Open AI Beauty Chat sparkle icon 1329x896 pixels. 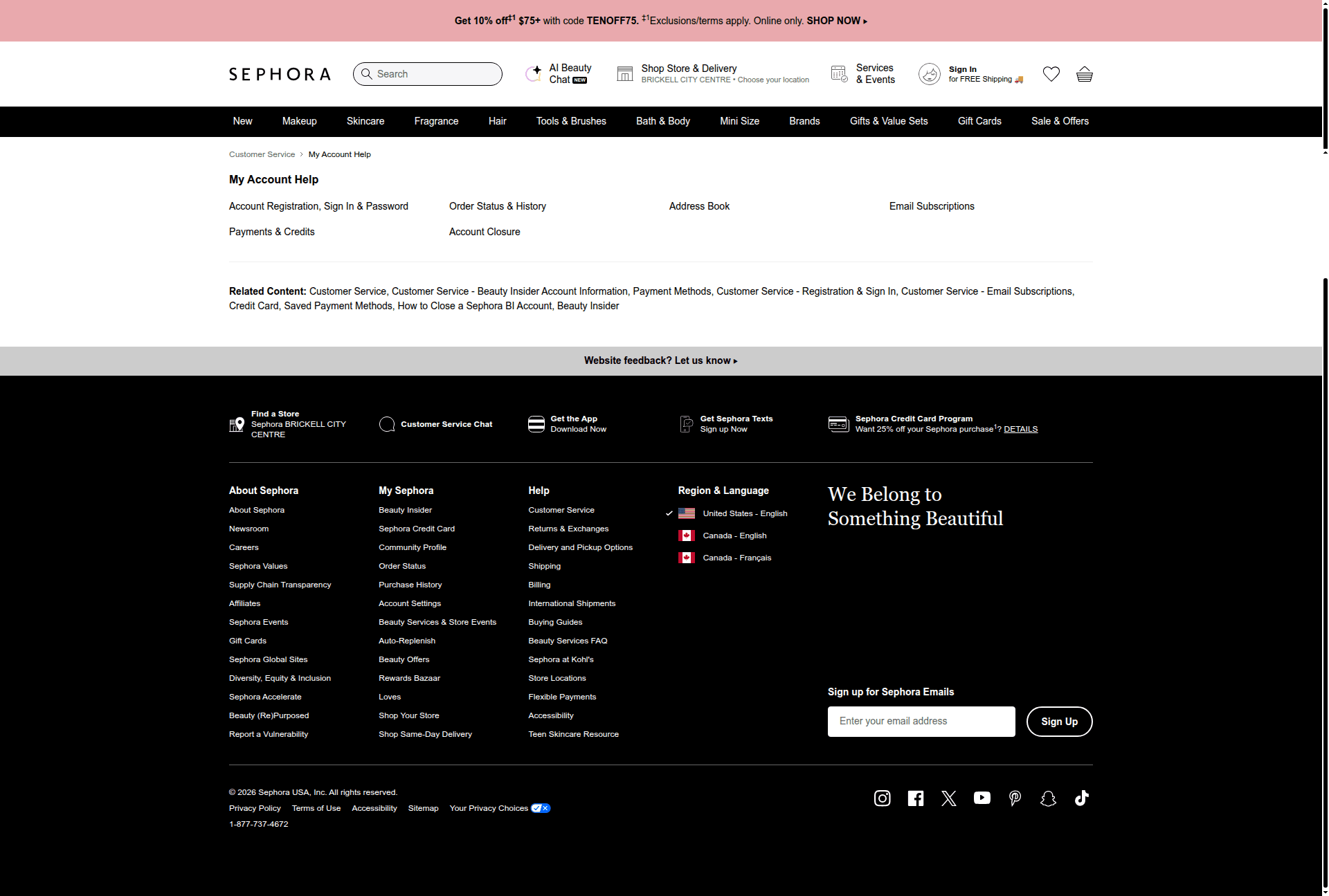pos(534,73)
